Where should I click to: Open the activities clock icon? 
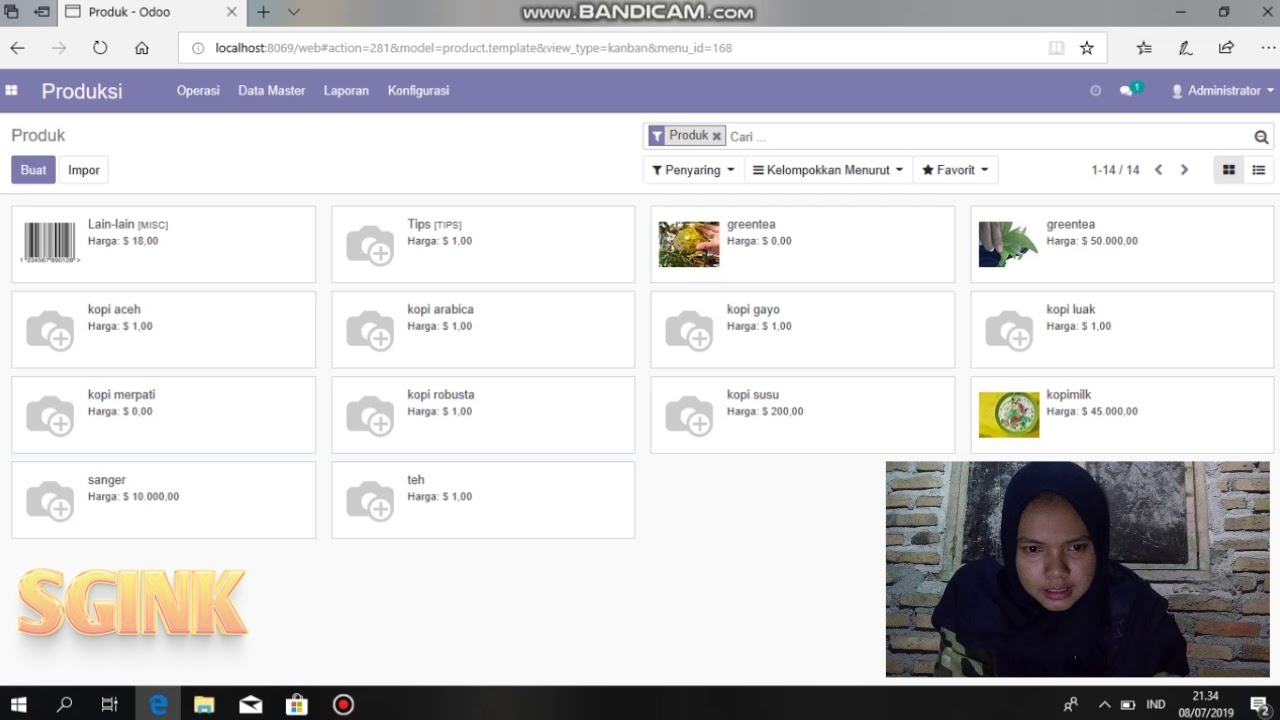coord(1095,90)
